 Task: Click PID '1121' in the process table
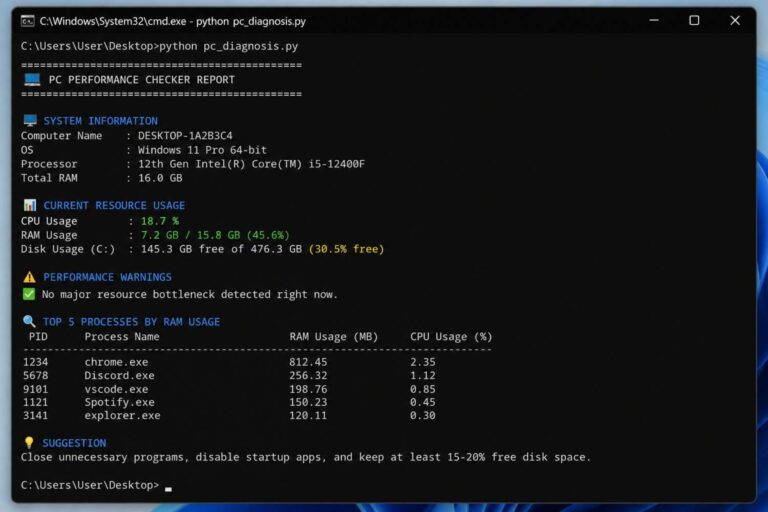tap(36, 402)
